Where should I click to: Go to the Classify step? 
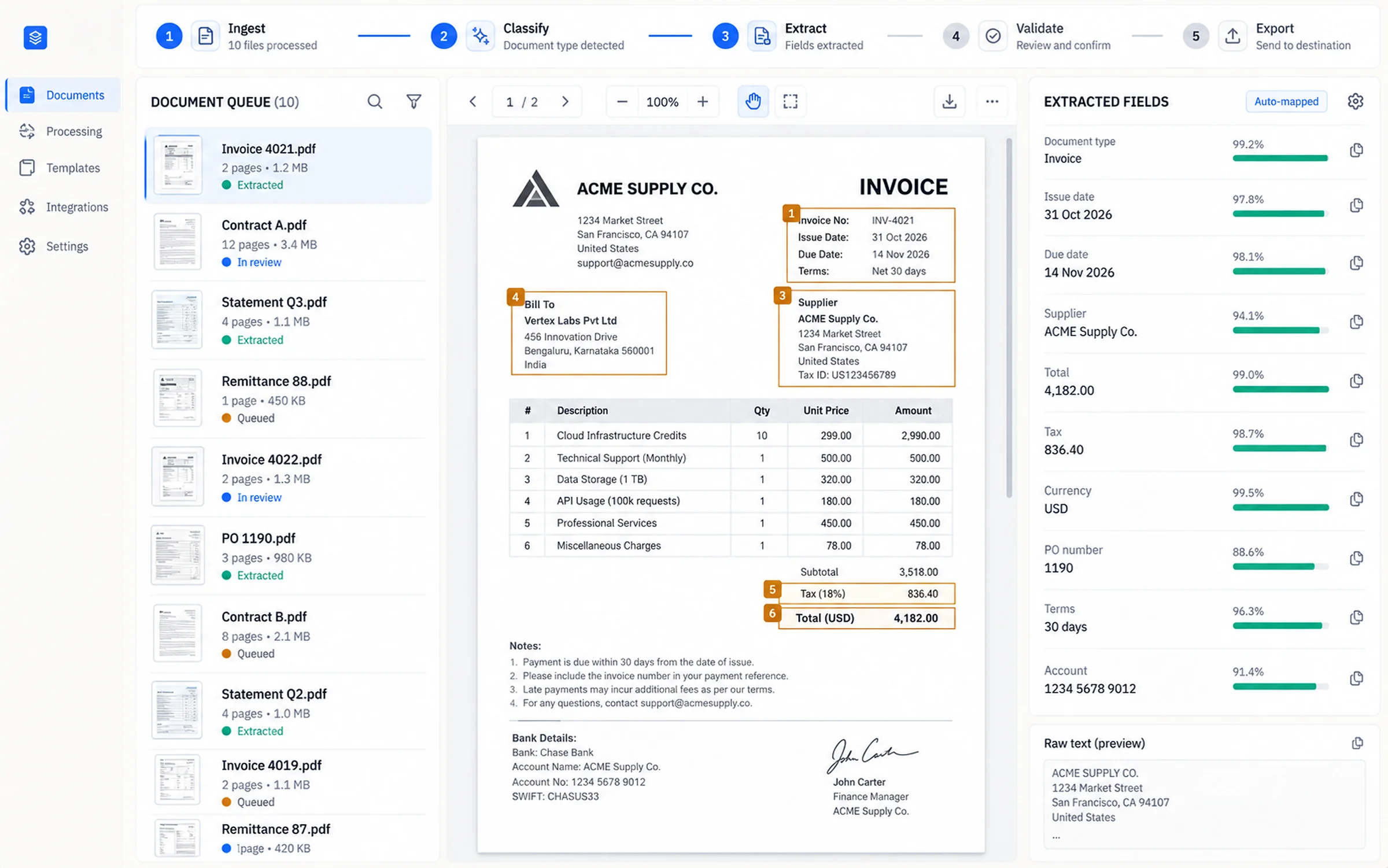coord(527,36)
